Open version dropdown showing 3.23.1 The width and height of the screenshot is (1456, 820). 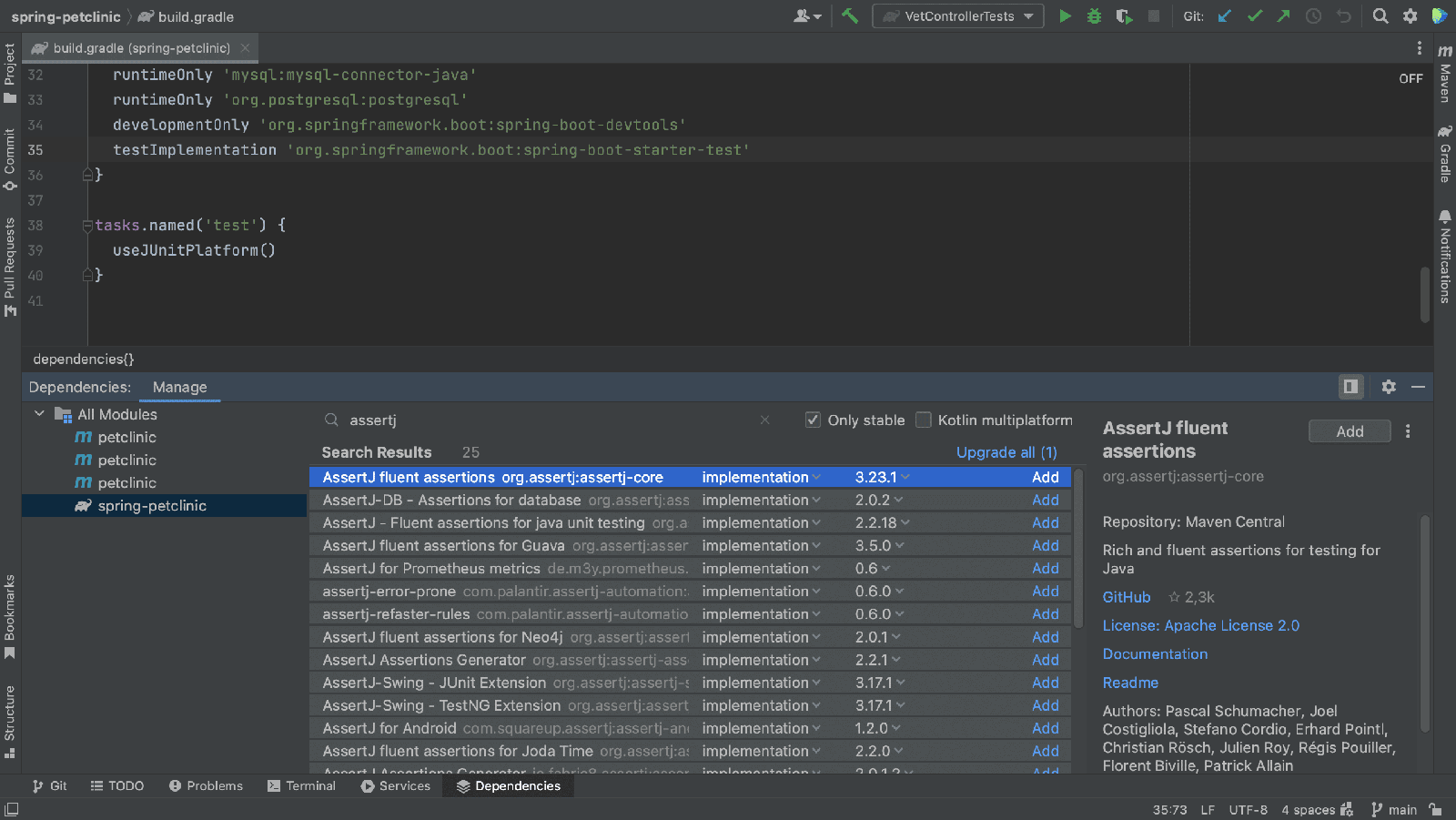[x=882, y=477]
